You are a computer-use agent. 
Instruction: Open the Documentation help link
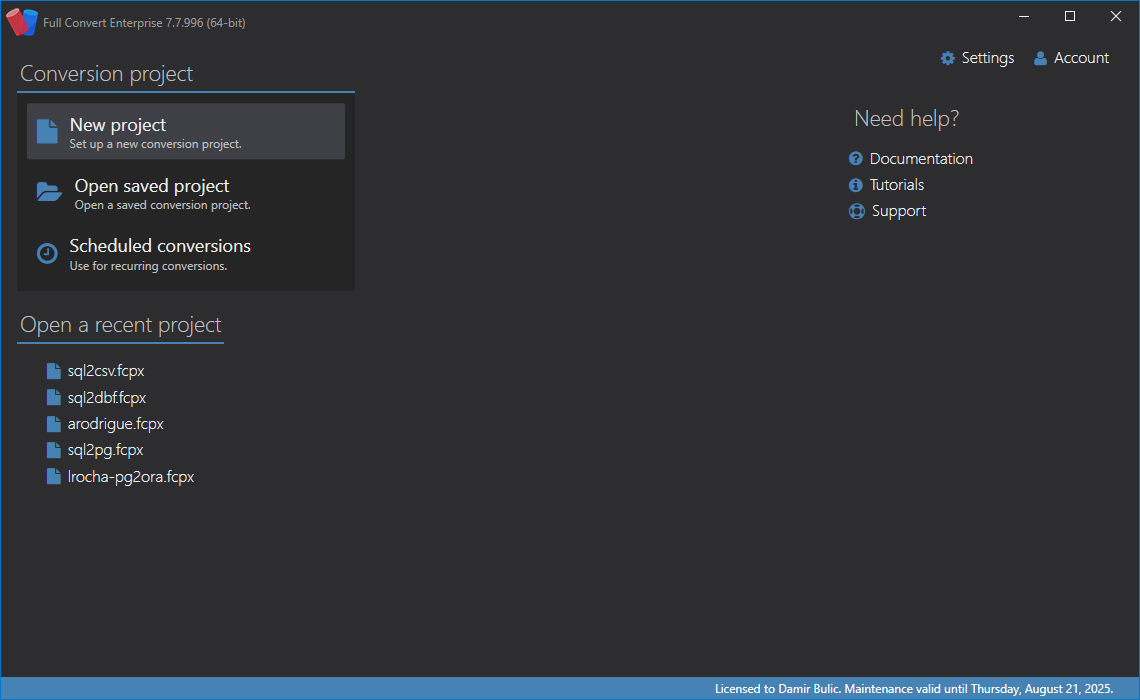click(921, 159)
